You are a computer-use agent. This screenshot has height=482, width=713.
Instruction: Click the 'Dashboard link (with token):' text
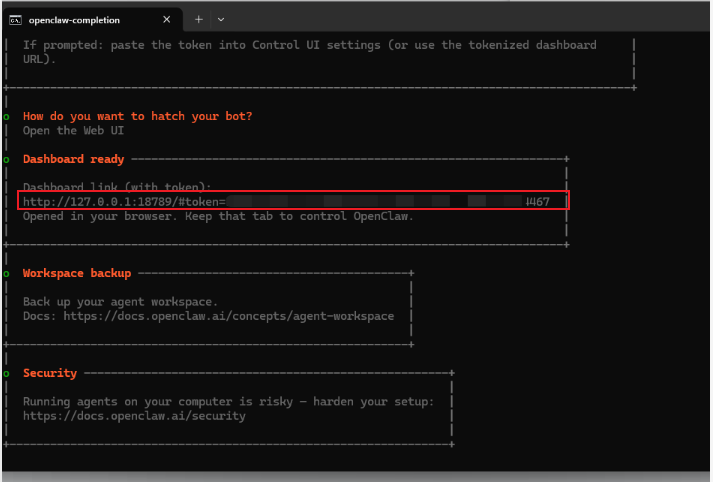pos(117,186)
